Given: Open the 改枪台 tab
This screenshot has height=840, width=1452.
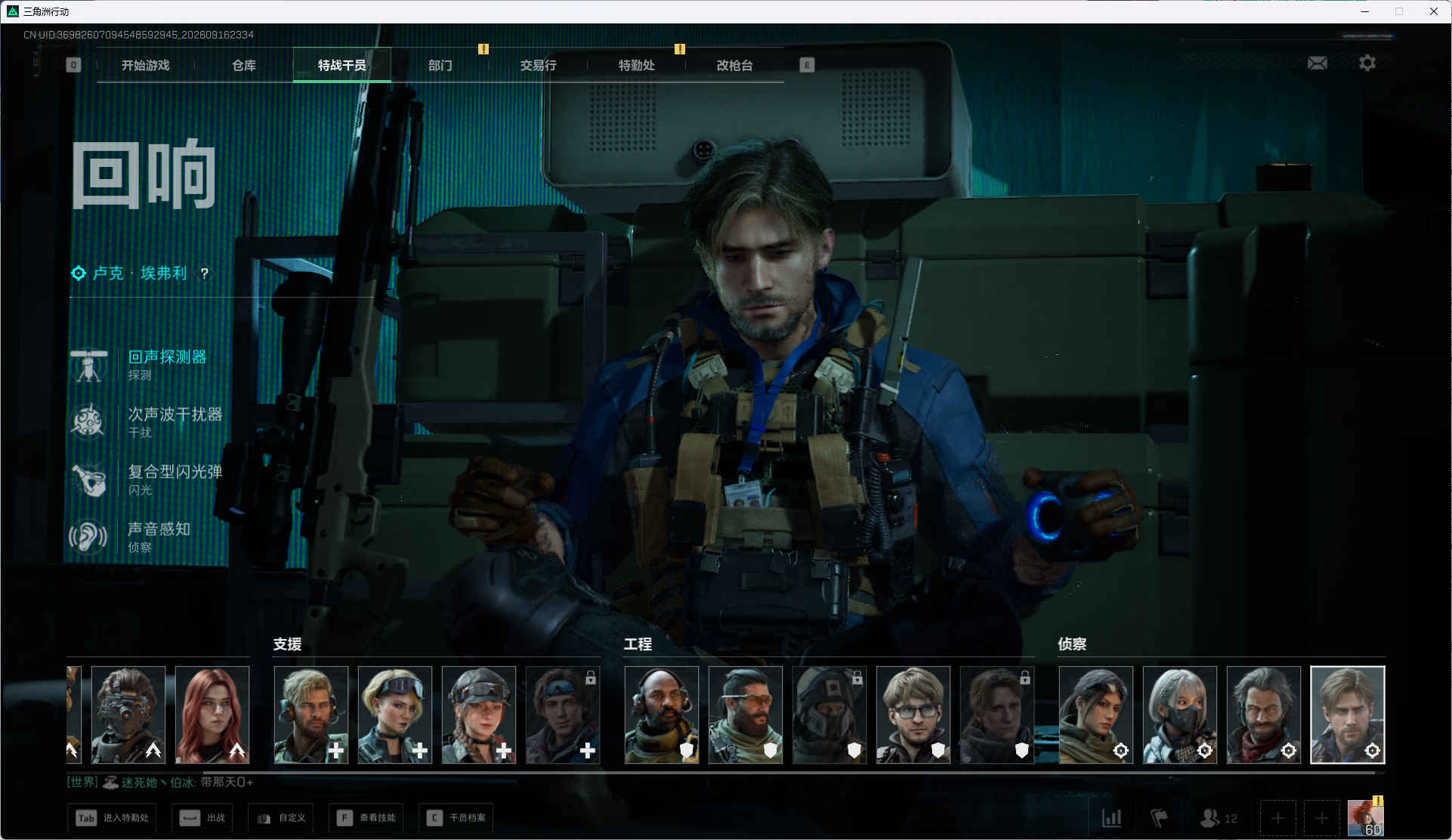Looking at the screenshot, I should [x=735, y=66].
